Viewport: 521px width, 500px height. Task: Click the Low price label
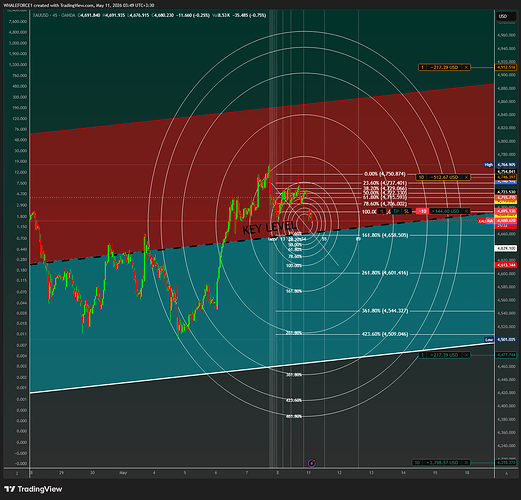(x=489, y=340)
